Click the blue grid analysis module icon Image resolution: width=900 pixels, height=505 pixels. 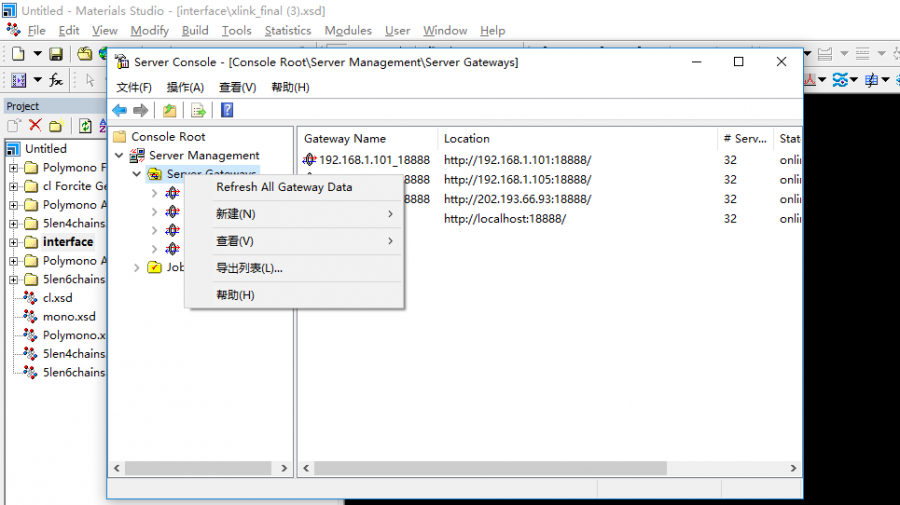871,80
